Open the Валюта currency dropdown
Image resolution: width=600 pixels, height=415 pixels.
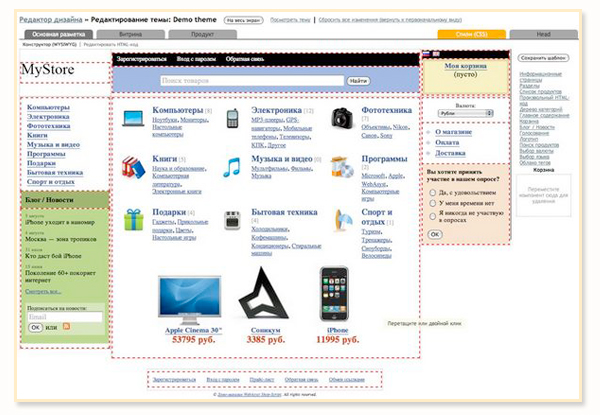466,113
